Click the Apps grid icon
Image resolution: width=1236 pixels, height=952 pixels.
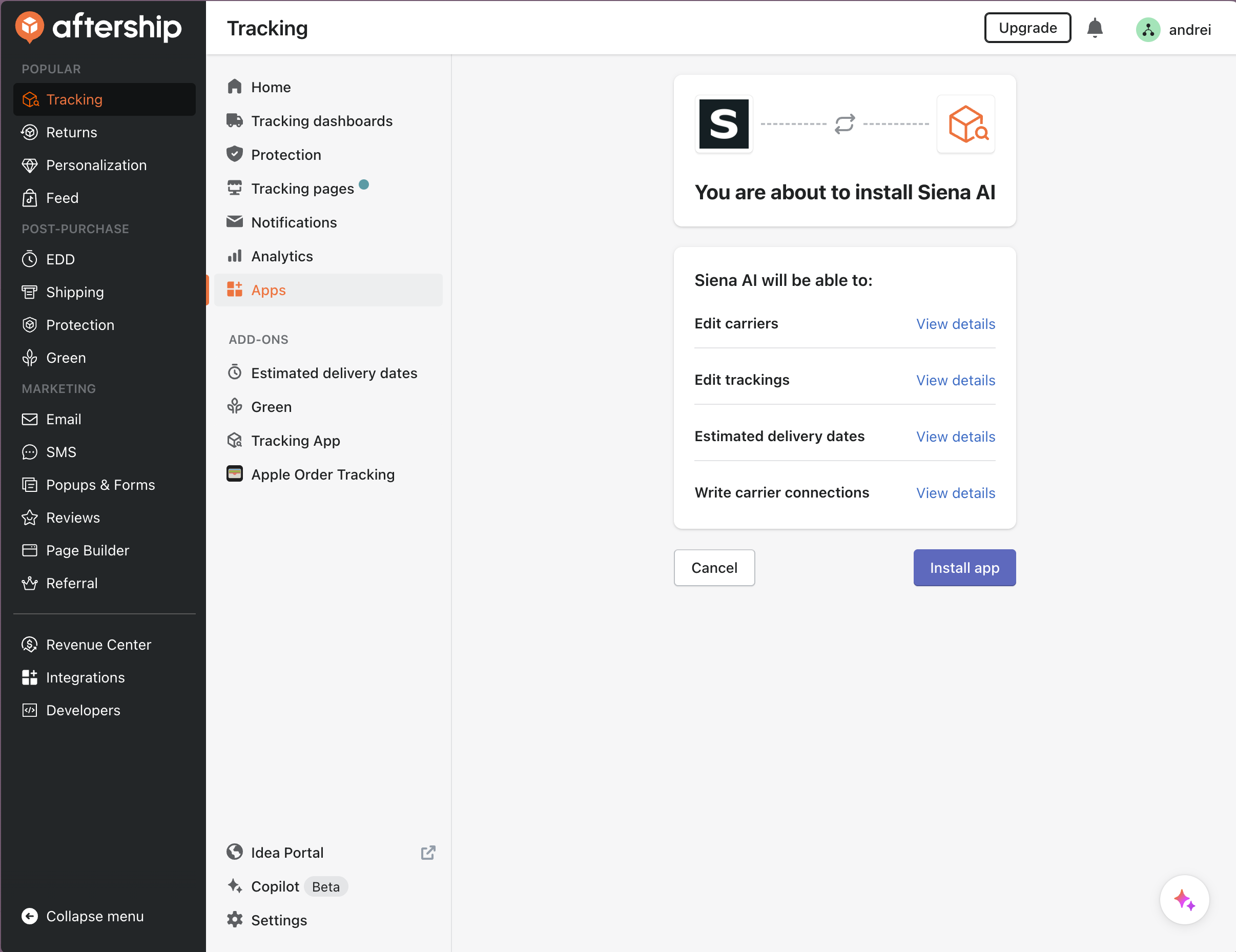click(234, 290)
